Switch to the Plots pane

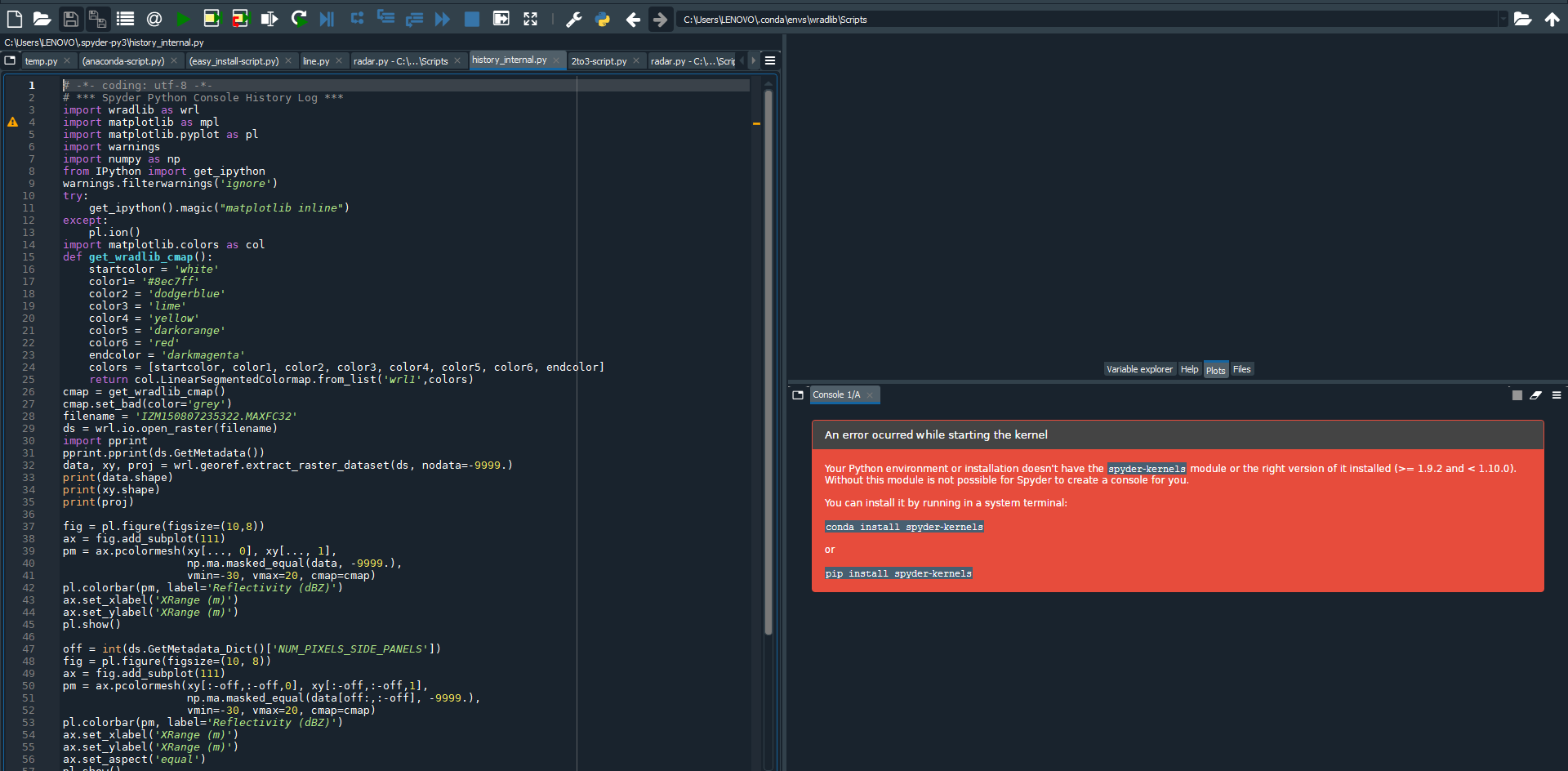[x=1215, y=368]
